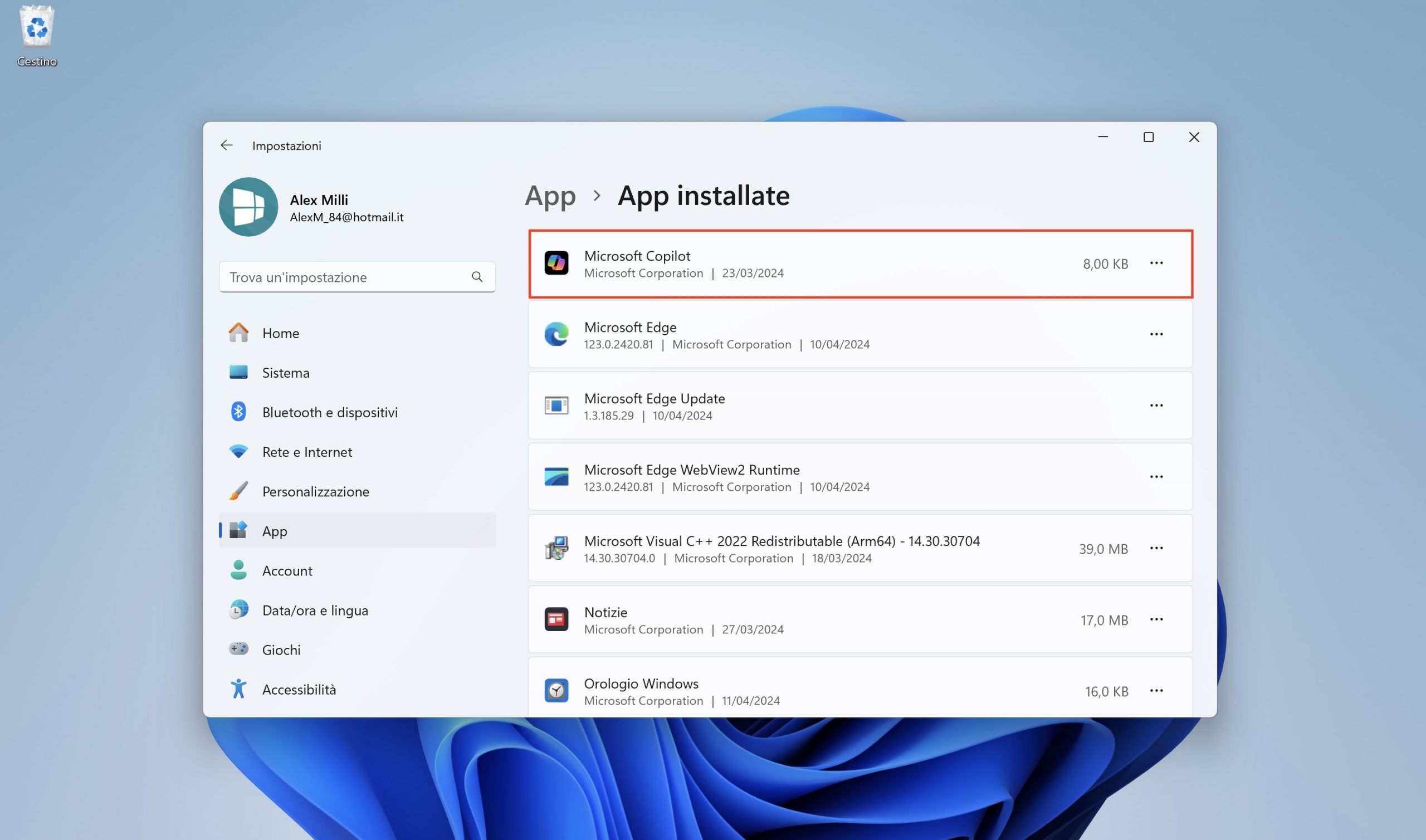1426x840 pixels.
Task: Click the Accessibilità figure icon
Action: tap(238, 689)
